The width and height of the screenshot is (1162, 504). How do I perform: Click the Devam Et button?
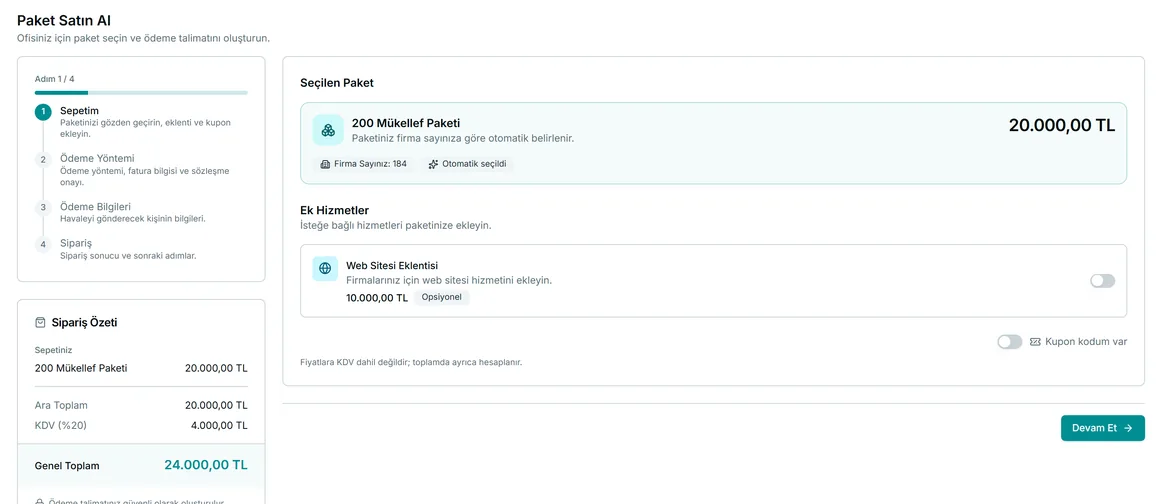[x=1103, y=428]
